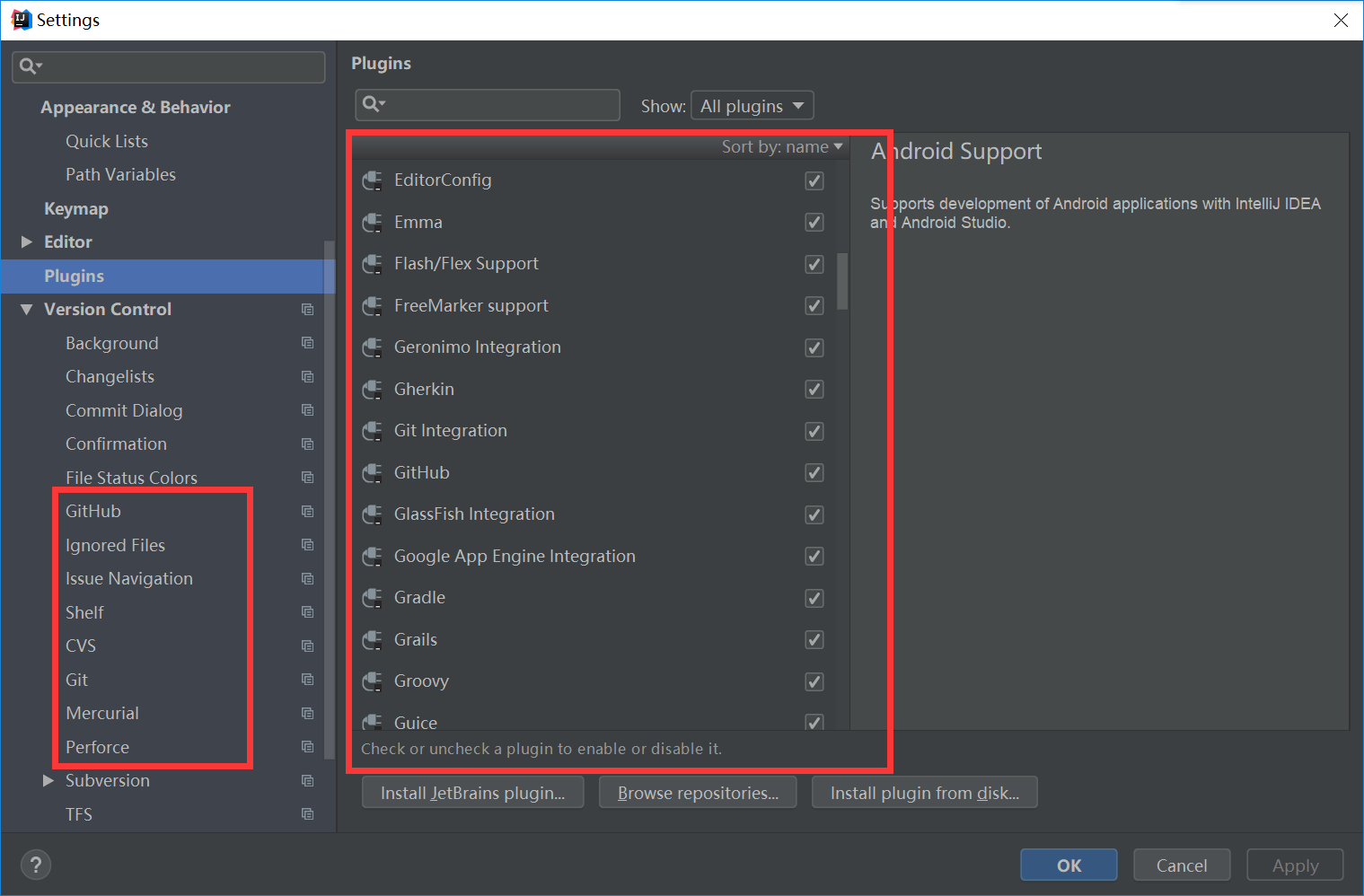Click the Gradle plugin icon
Image resolution: width=1364 pixels, height=896 pixels.
372,599
